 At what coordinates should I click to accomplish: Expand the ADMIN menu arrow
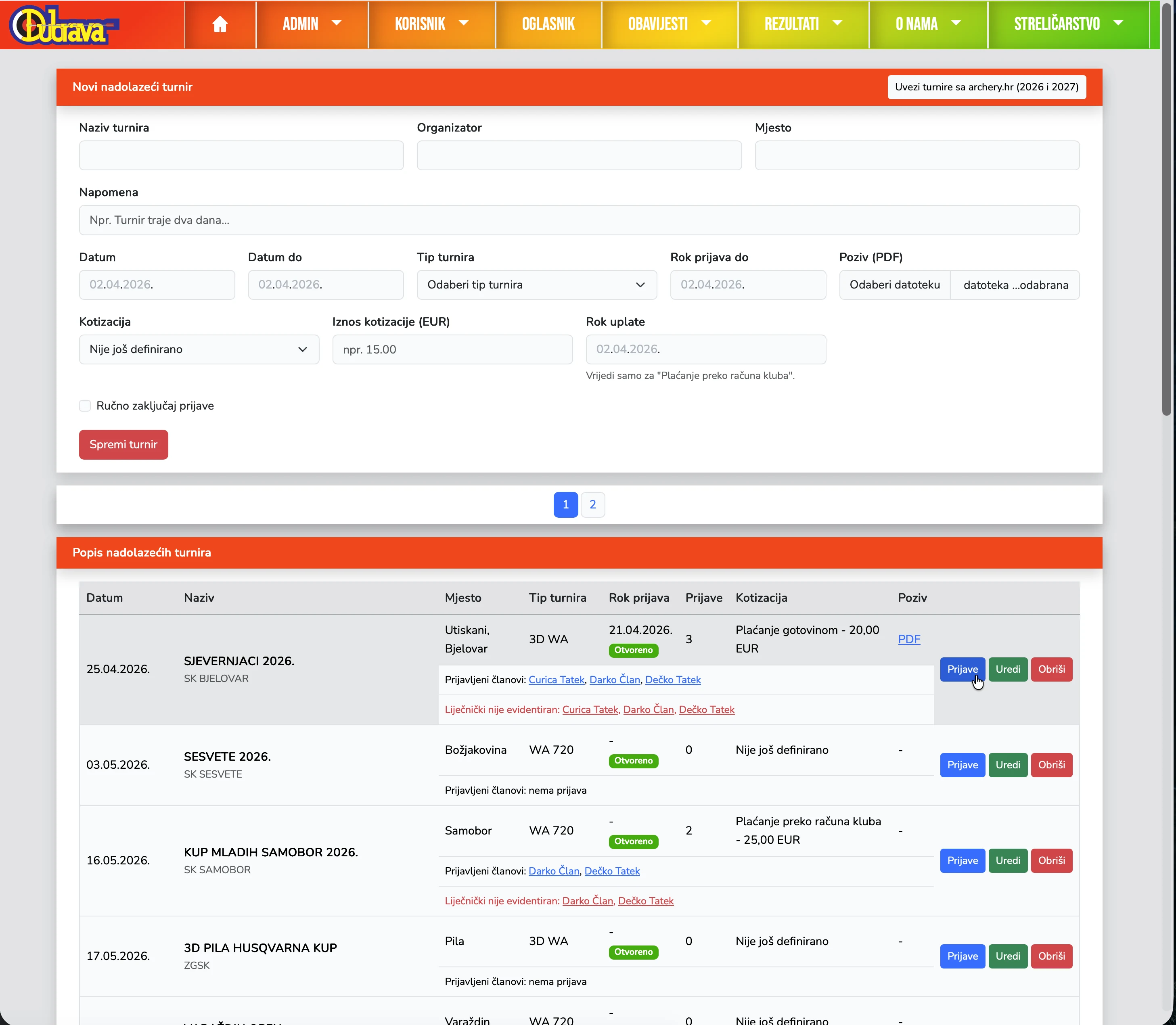coord(337,23)
